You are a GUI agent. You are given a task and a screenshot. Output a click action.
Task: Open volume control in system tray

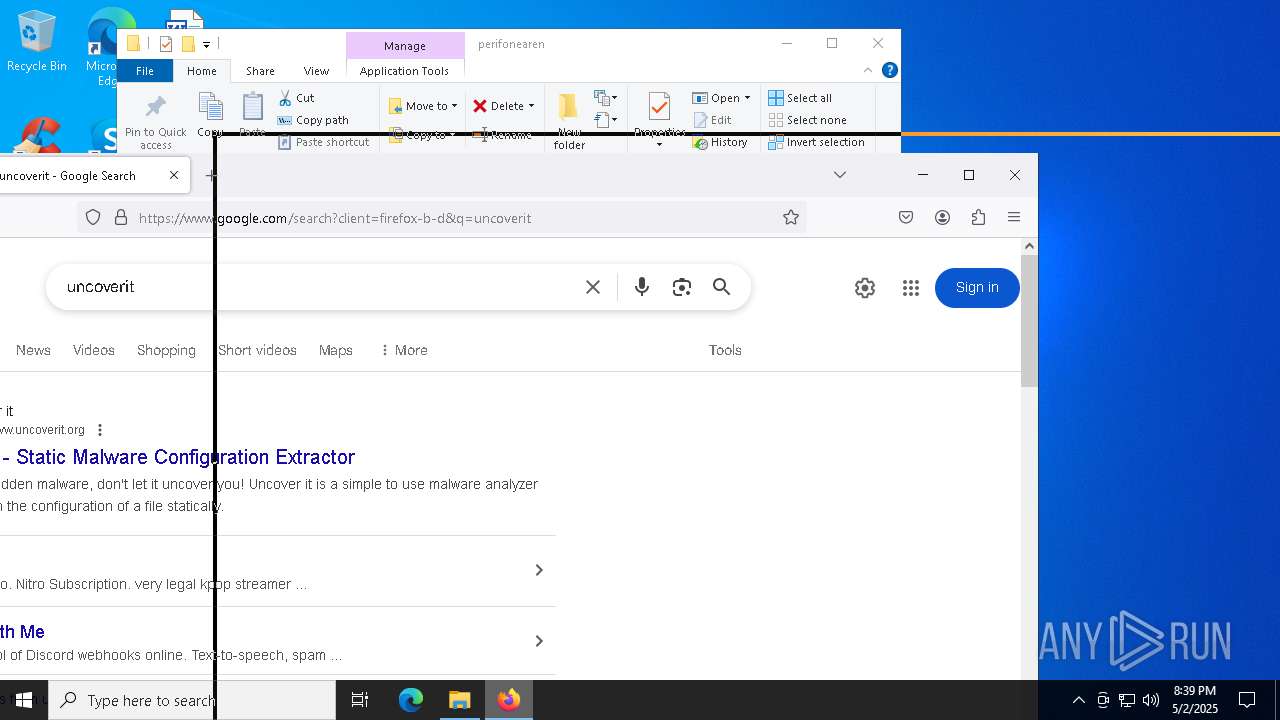click(x=1150, y=700)
